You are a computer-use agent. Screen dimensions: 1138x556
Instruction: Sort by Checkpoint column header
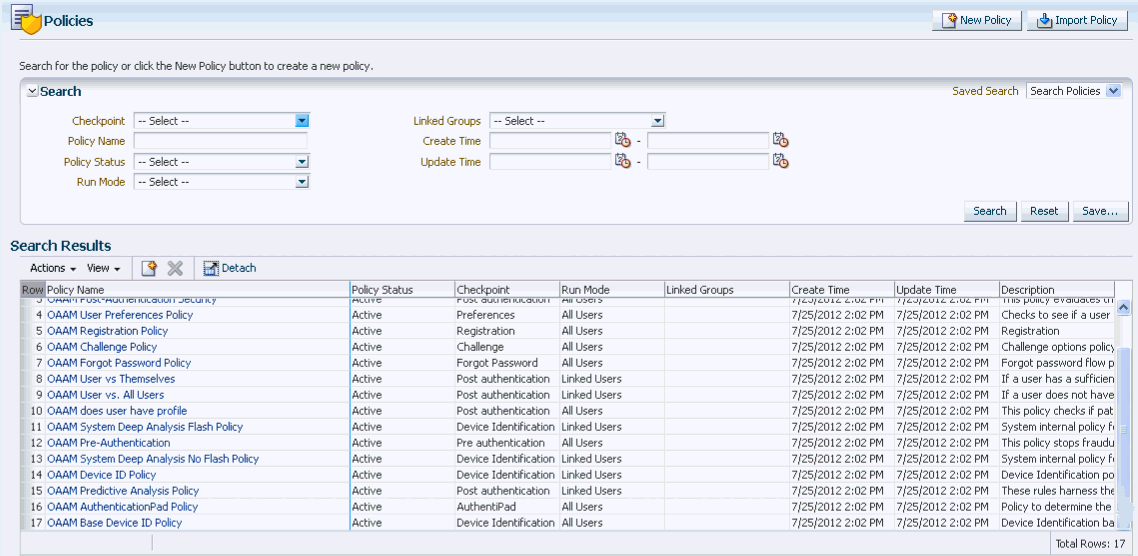click(x=507, y=290)
